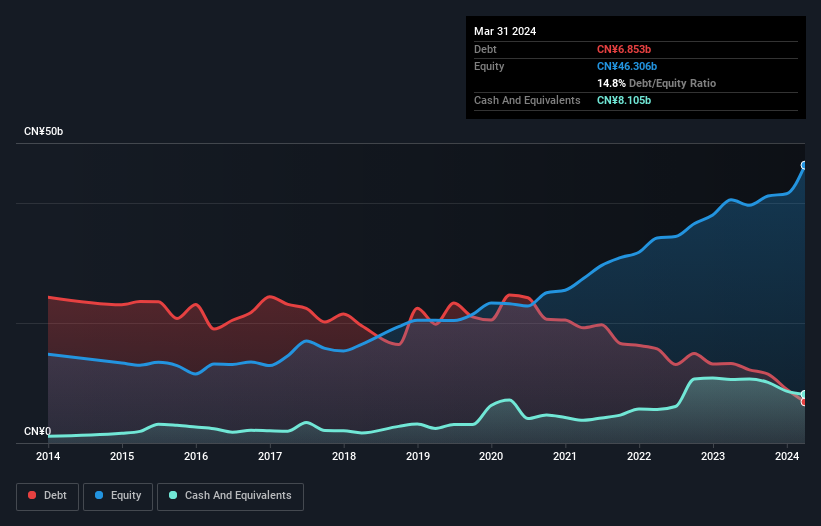Click the Debt value CN¥6.853b

coord(624,49)
